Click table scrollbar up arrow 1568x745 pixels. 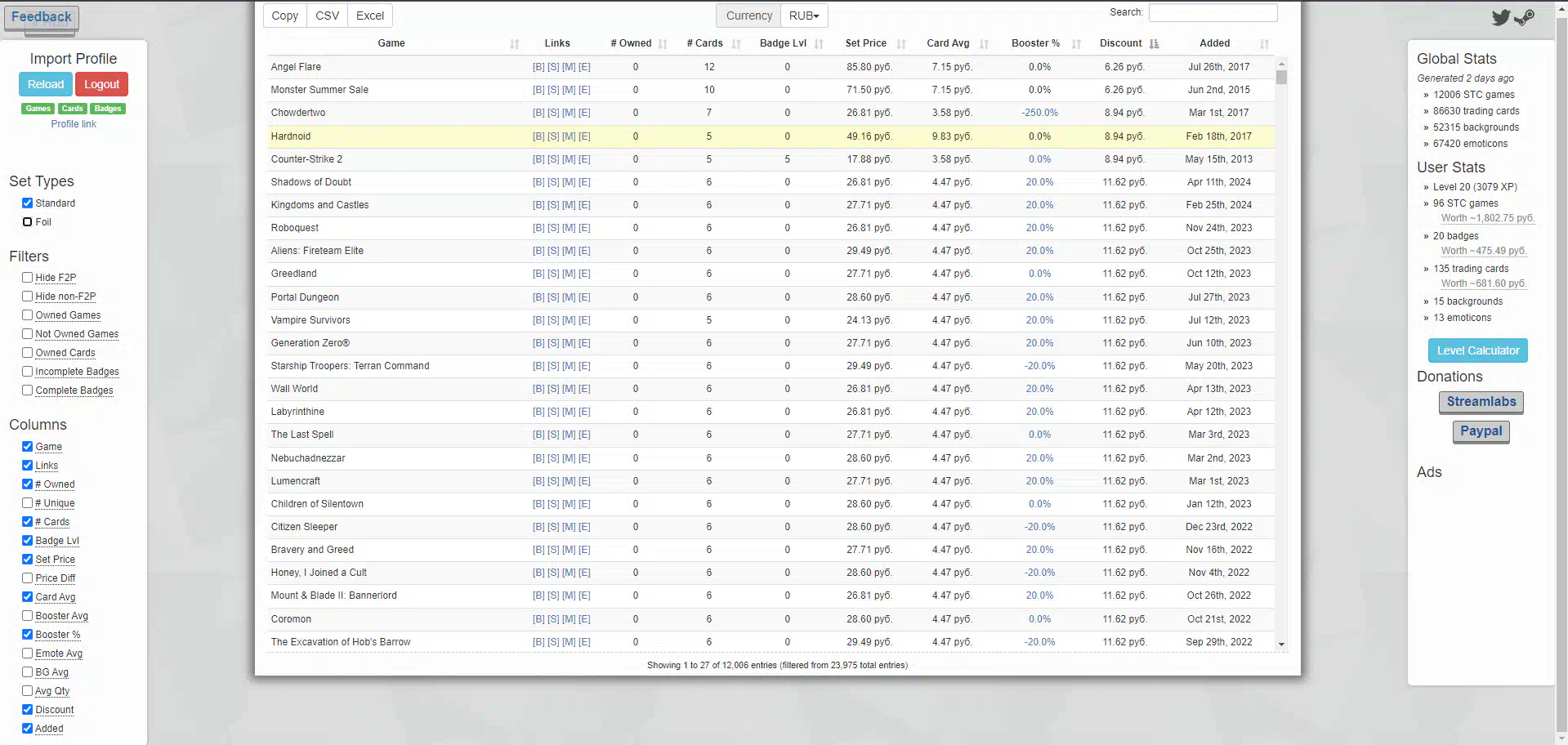pyautogui.click(x=1281, y=64)
